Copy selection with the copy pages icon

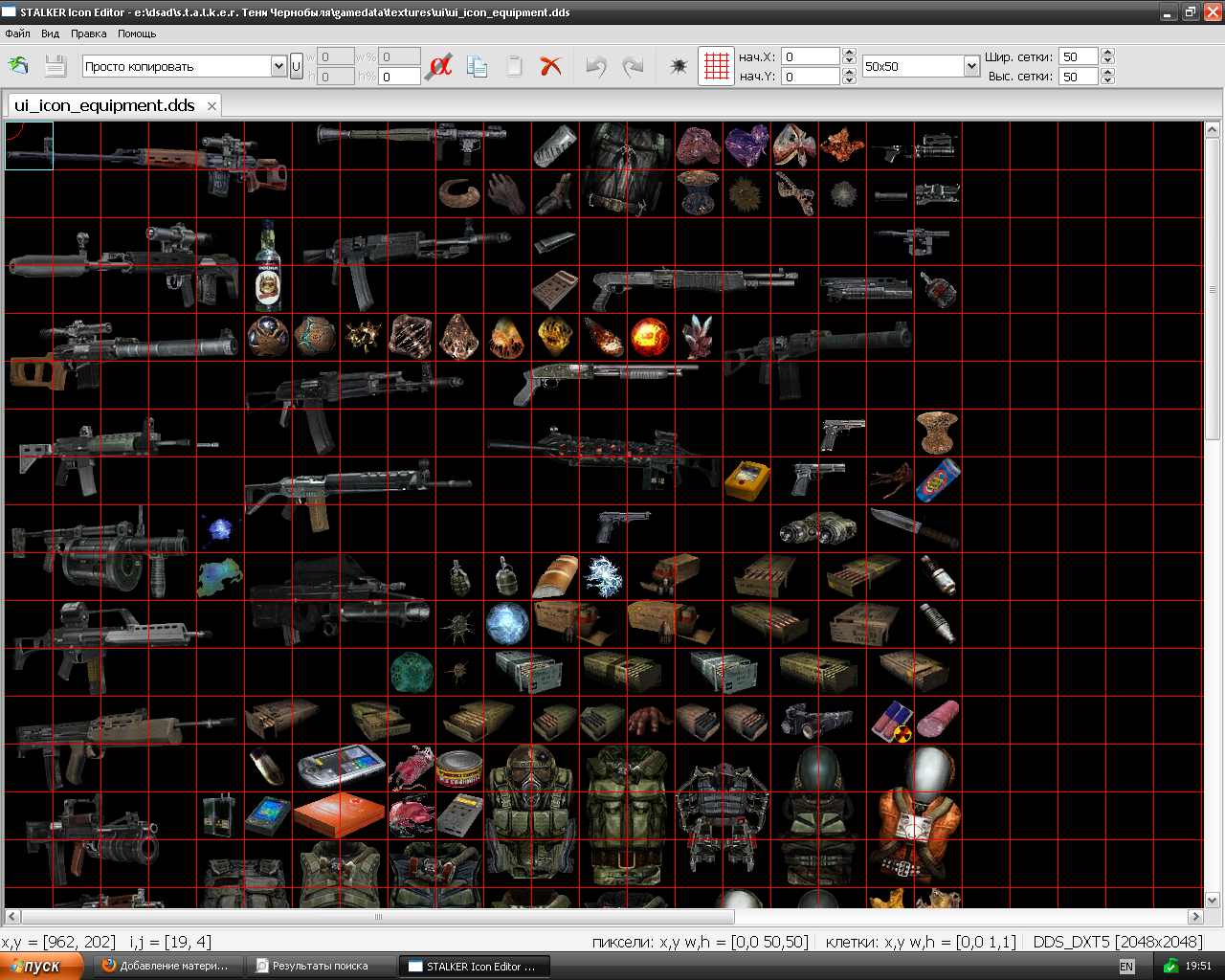(477, 66)
